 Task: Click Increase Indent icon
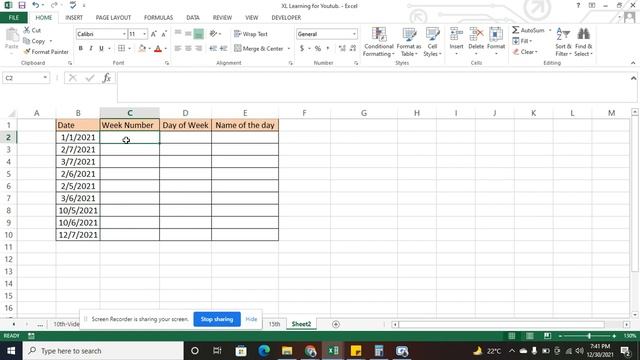(223, 49)
